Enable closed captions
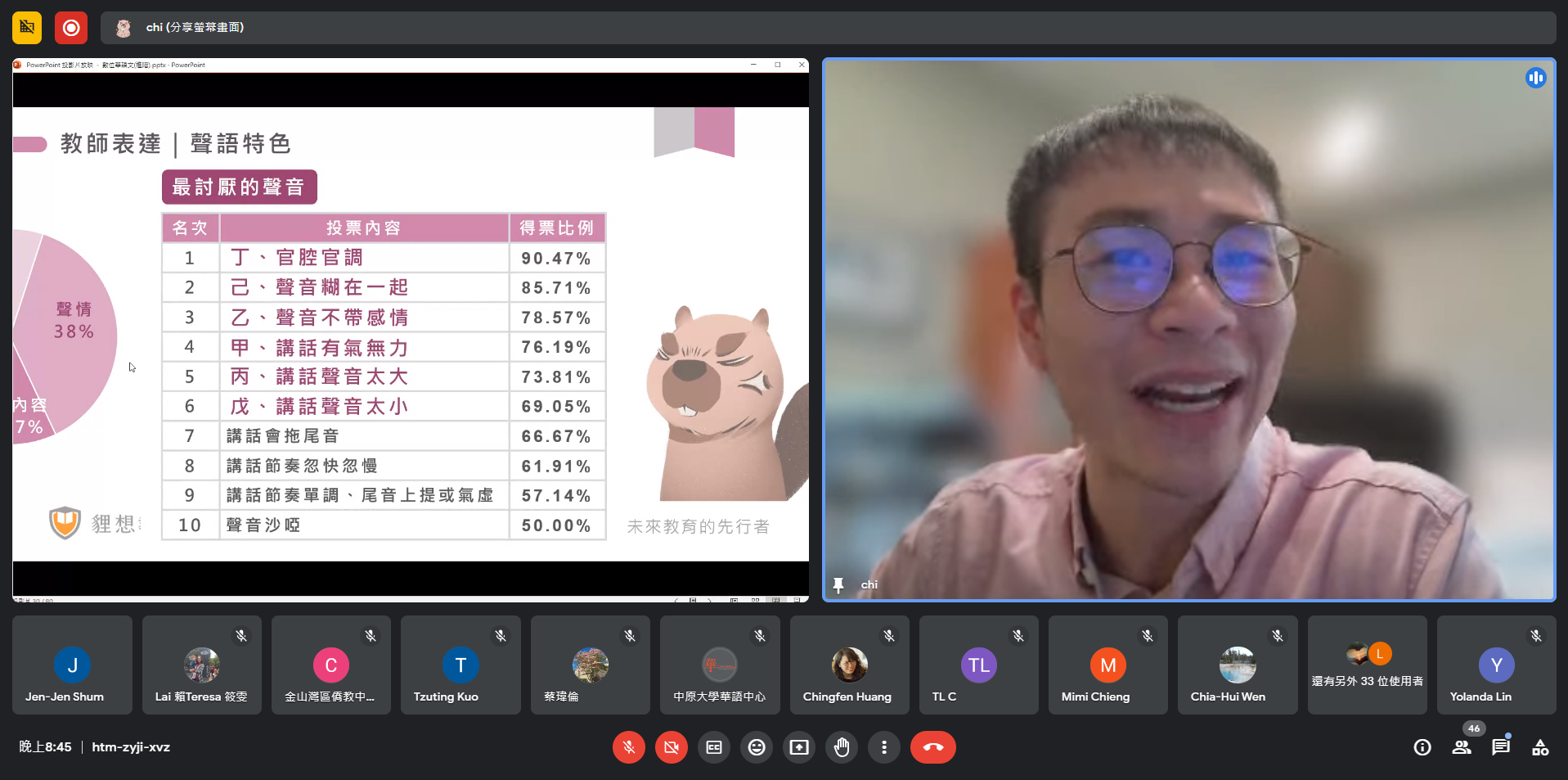The image size is (1568, 780). tap(714, 747)
